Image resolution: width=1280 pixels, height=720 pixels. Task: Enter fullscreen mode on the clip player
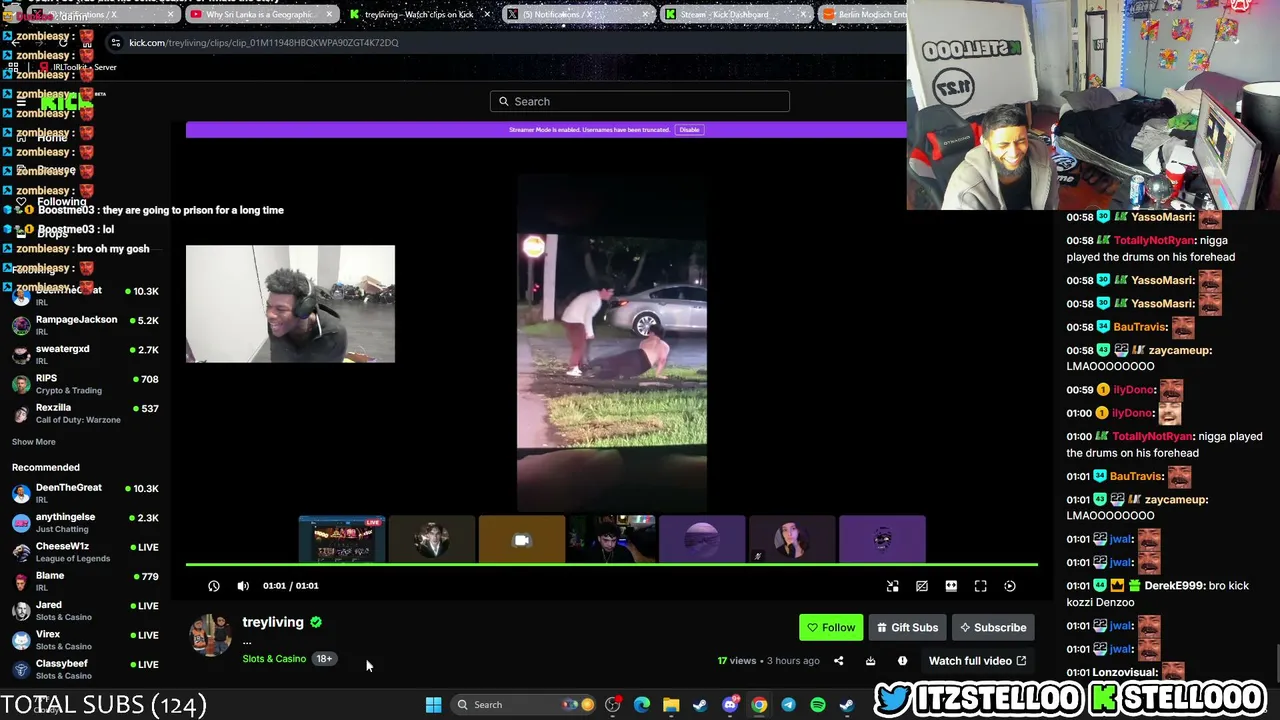coord(981,586)
